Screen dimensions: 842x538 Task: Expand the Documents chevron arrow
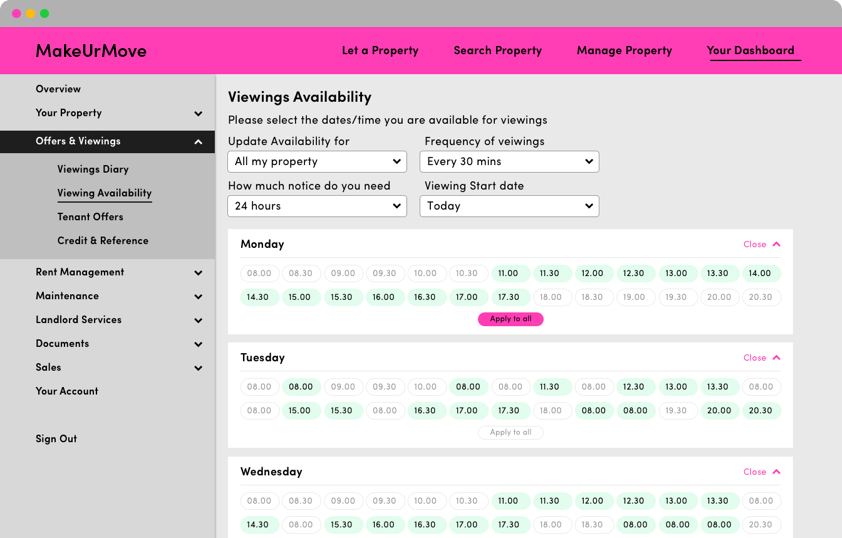(x=198, y=345)
